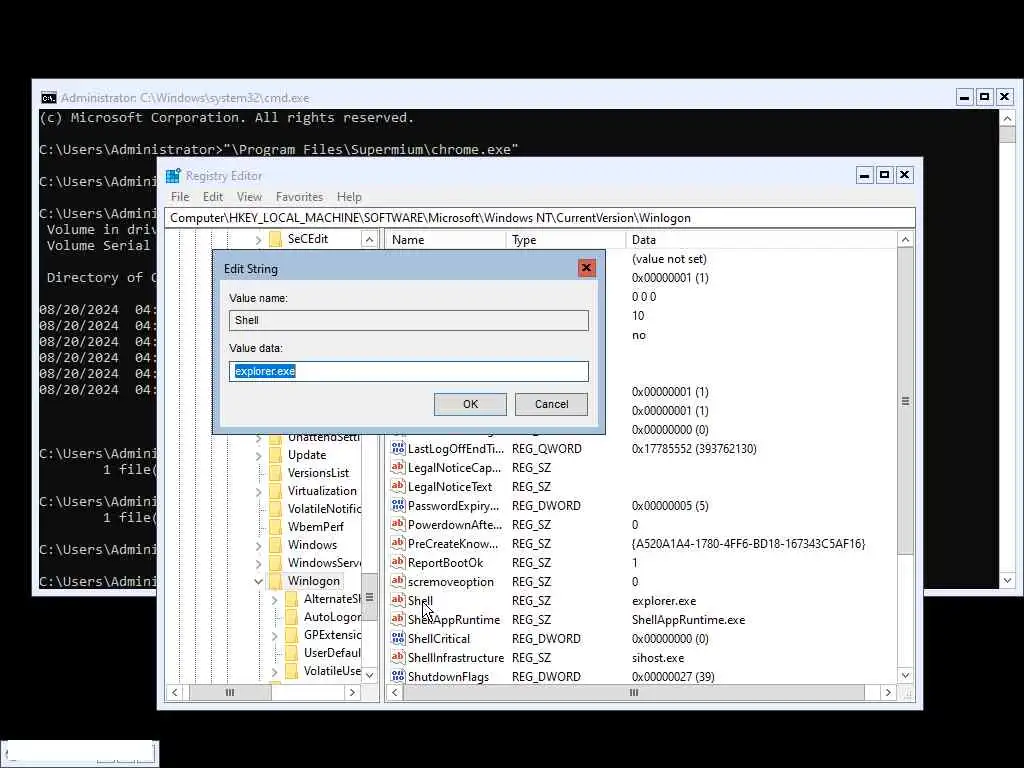Cancel the Edit String dialog
1024x768 pixels.
551,404
